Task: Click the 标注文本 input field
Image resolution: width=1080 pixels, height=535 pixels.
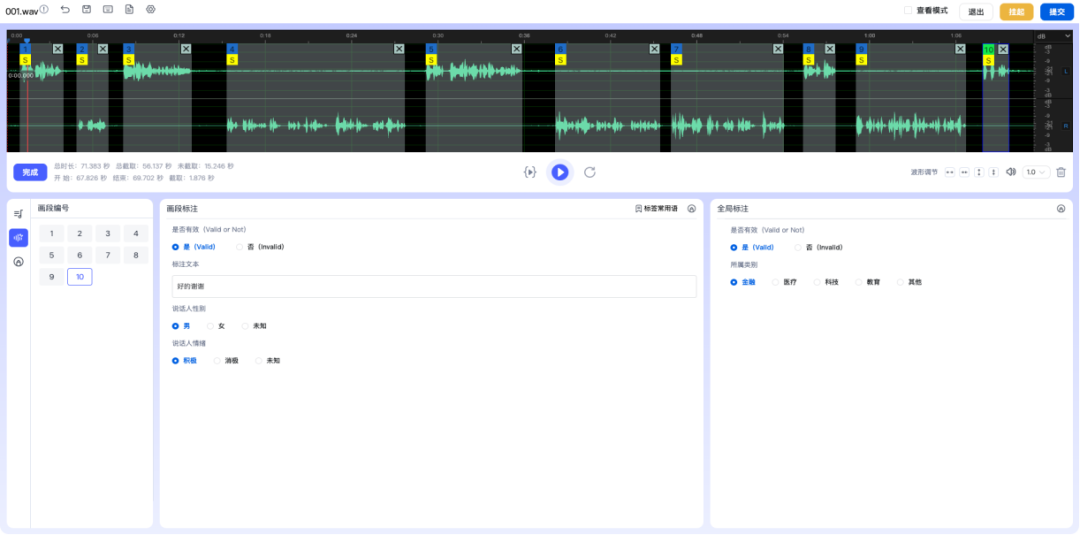Action: click(x=433, y=286)
